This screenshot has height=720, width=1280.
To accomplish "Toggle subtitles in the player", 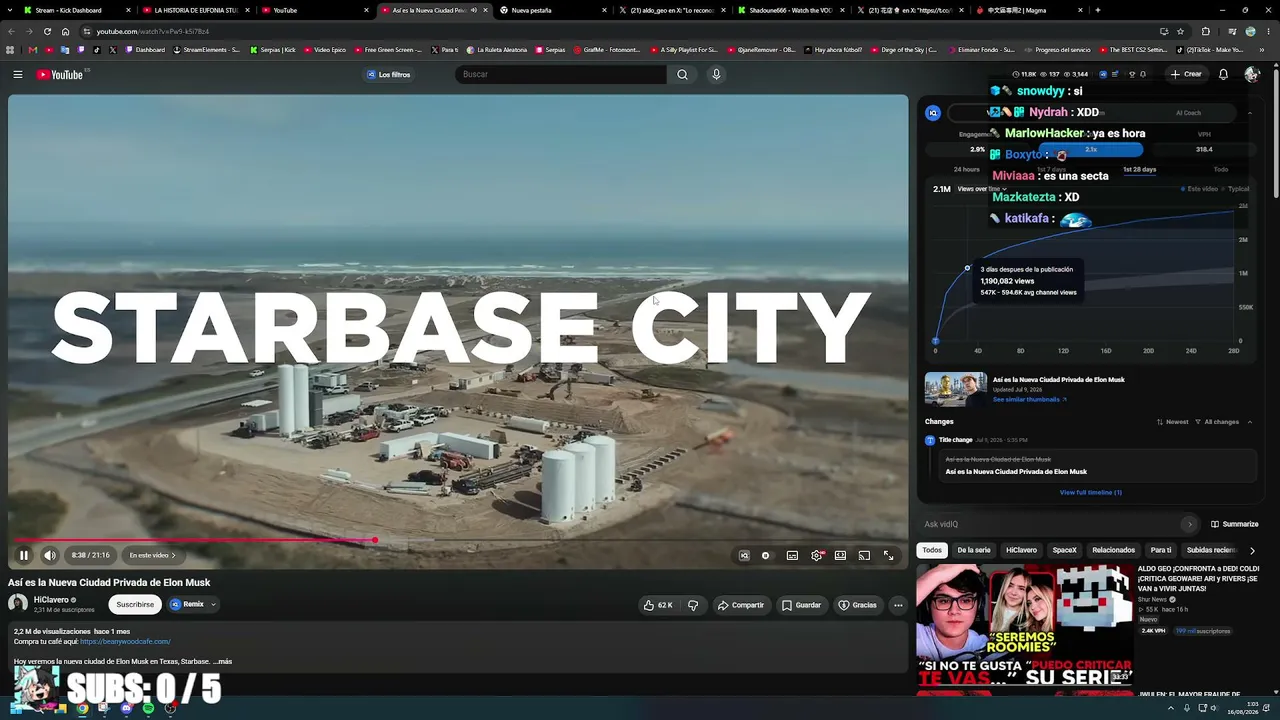I will [x=792, y=555].
